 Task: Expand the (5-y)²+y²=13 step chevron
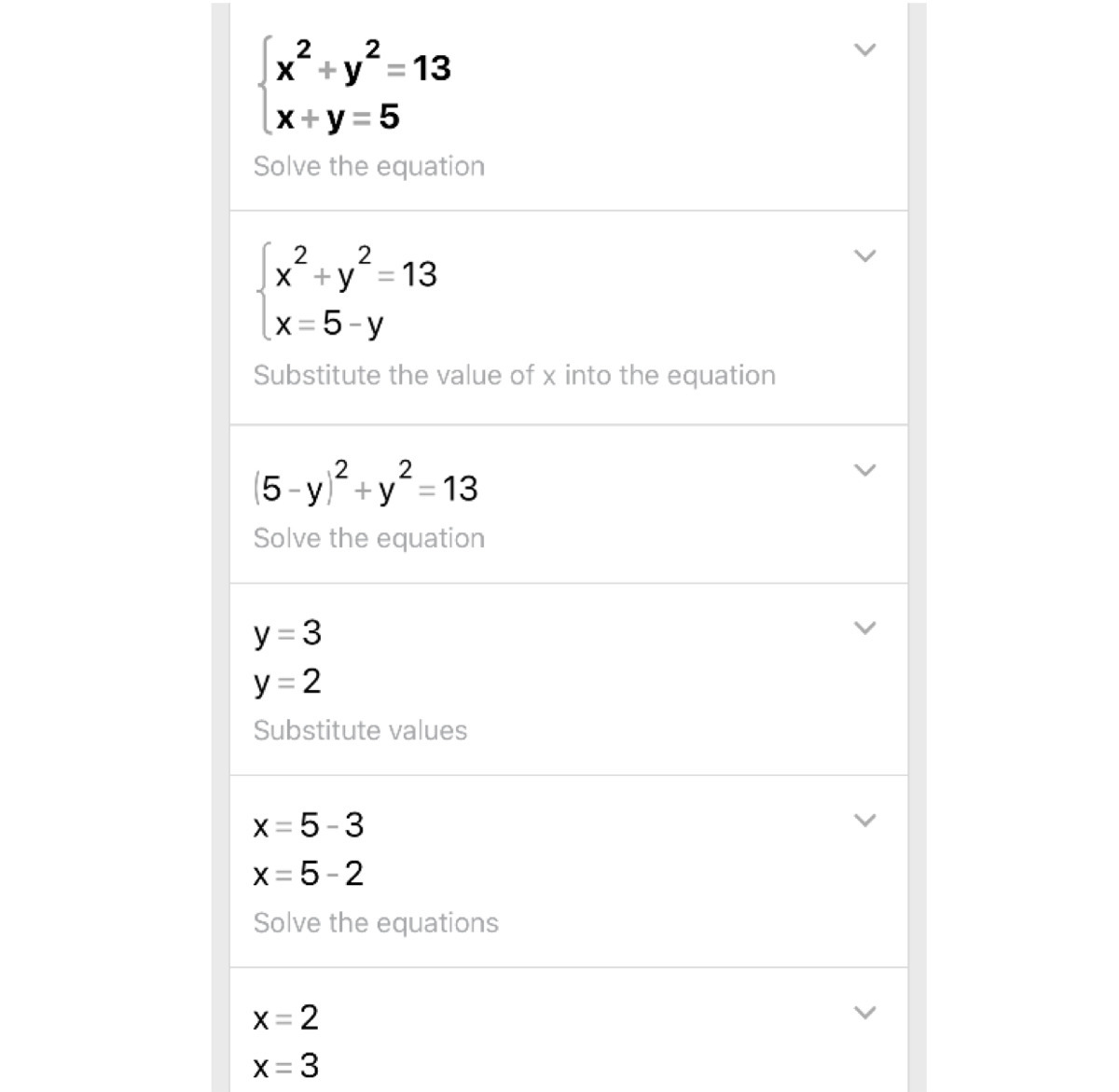click(x=865, y=470)
